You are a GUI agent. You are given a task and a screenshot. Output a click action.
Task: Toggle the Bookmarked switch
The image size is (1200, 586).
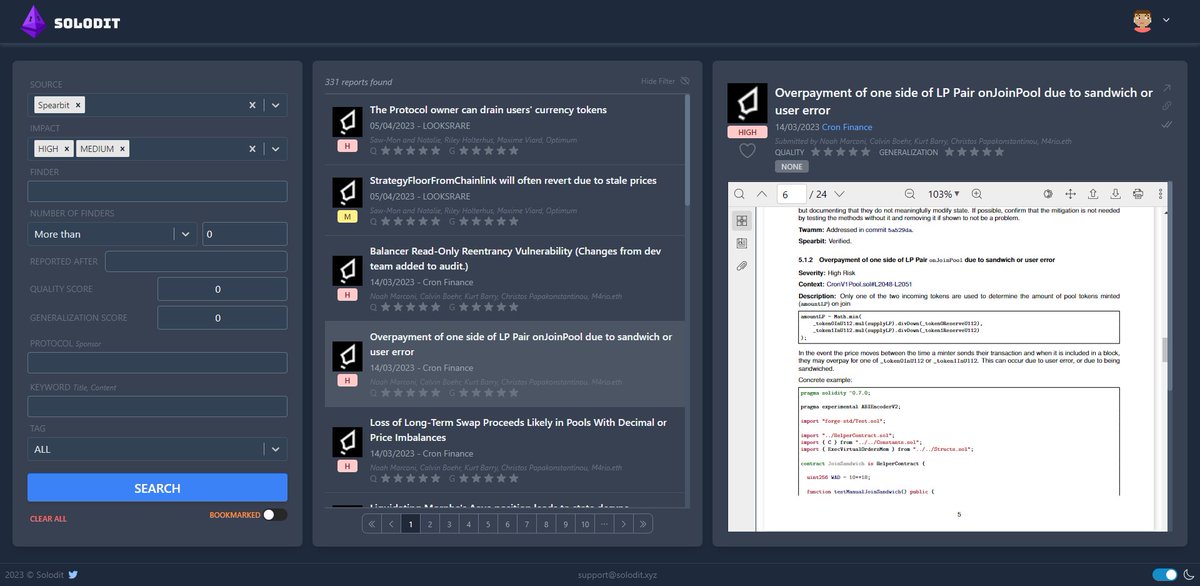275,515
